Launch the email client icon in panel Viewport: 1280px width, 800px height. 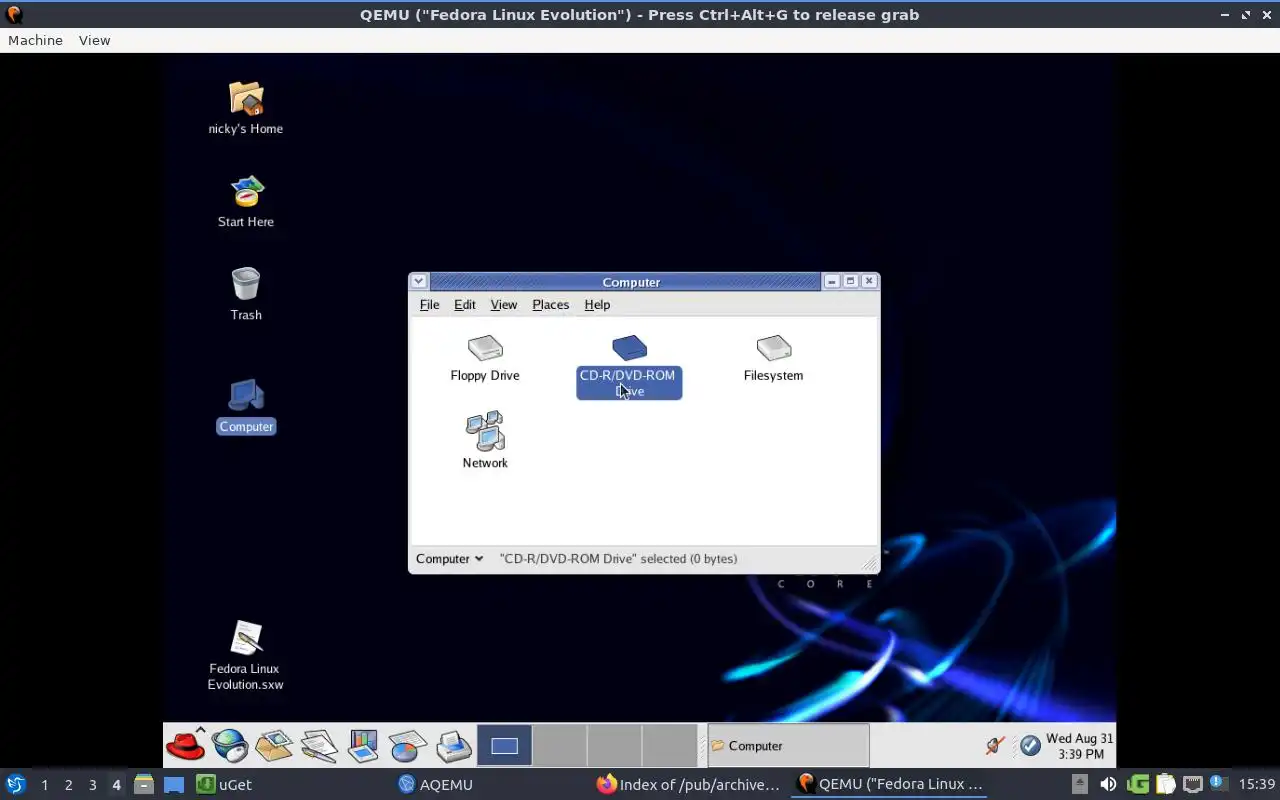pyautogui.click(x=273, y=745)
